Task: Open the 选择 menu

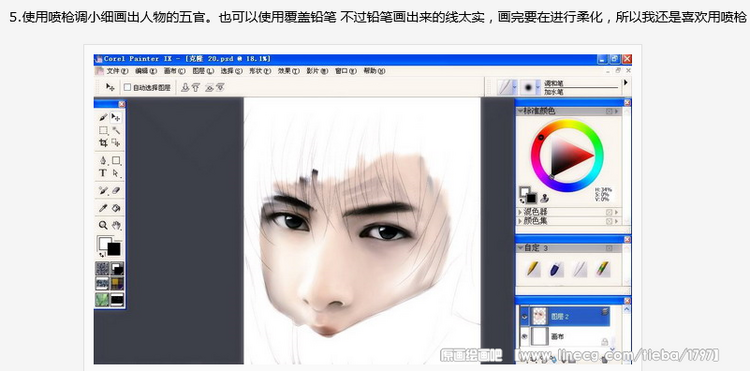Action: [232, 71]
